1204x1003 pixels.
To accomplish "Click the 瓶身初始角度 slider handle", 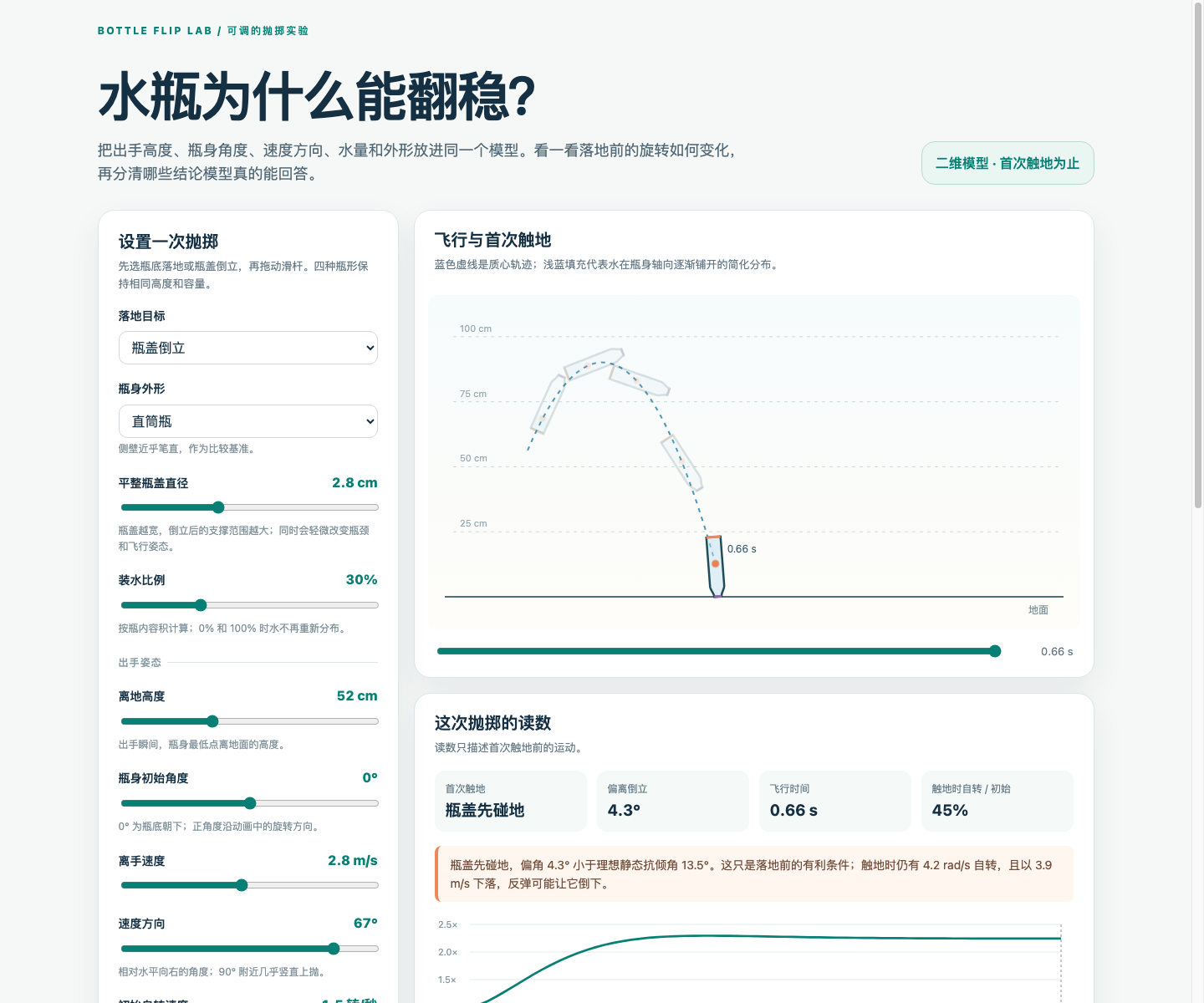I will 250,803.
